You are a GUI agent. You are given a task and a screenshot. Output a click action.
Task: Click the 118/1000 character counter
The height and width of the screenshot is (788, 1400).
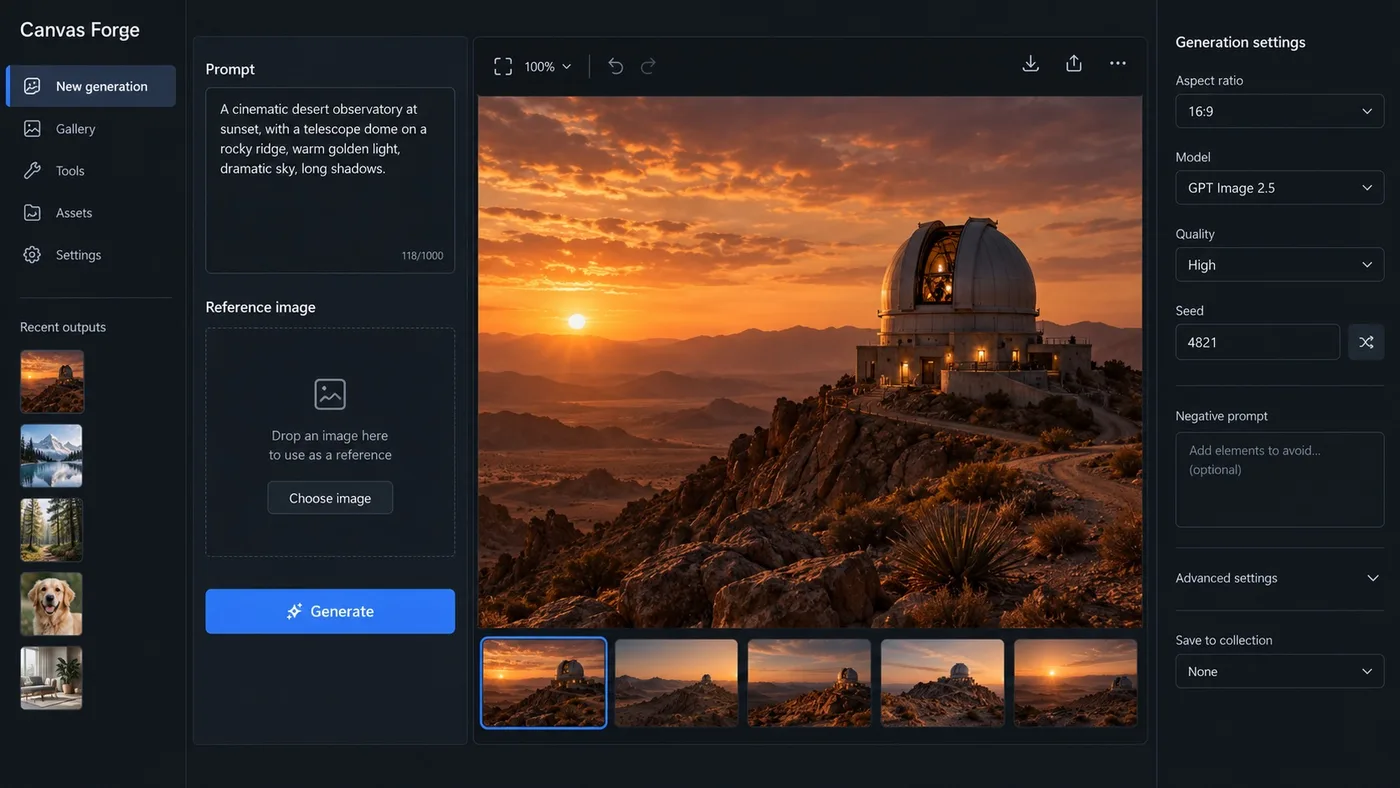422,256
